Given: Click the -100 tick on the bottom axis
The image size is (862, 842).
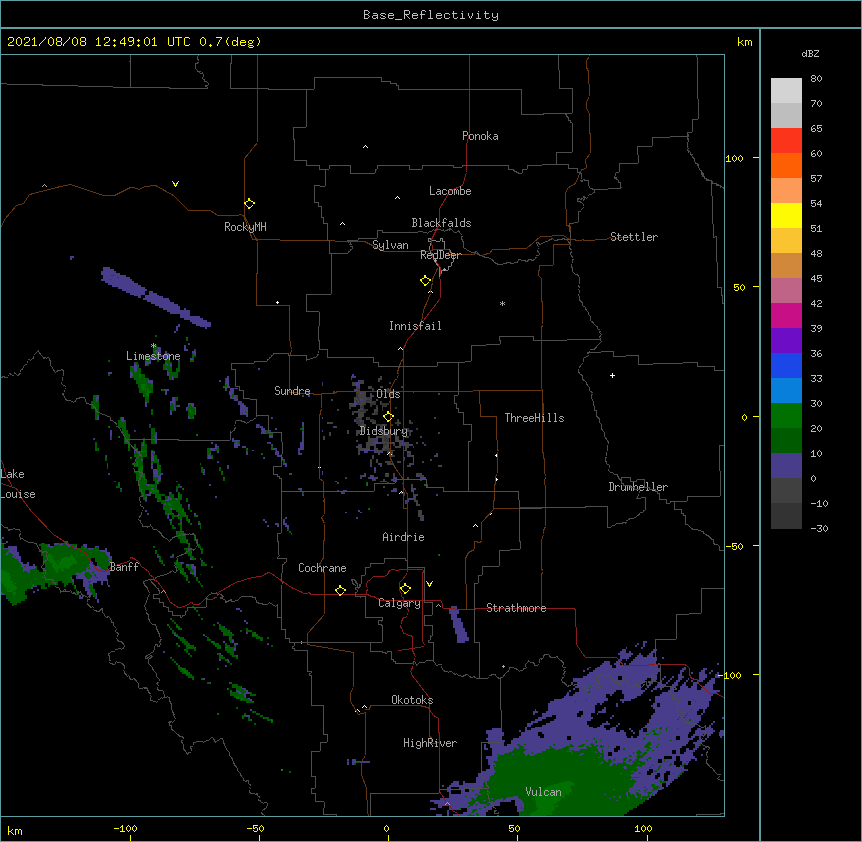Looking at the screenshot, I should [x=125, y=828].
